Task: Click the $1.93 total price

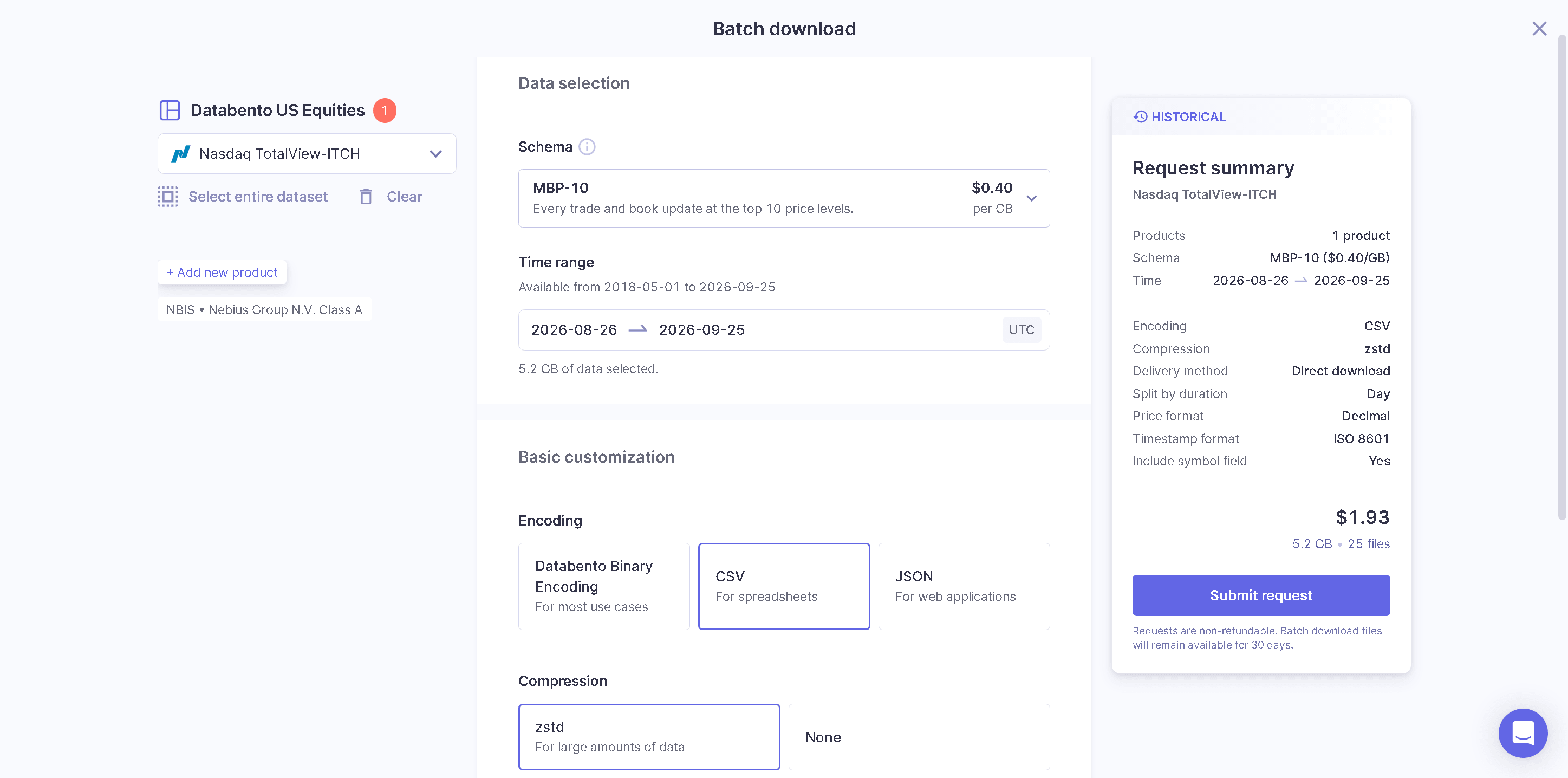Action: coord(1362,517)
